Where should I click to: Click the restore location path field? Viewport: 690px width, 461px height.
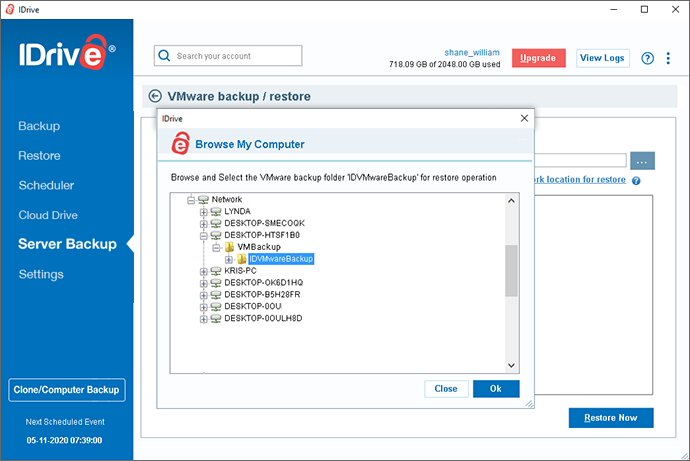coord(580,161)
